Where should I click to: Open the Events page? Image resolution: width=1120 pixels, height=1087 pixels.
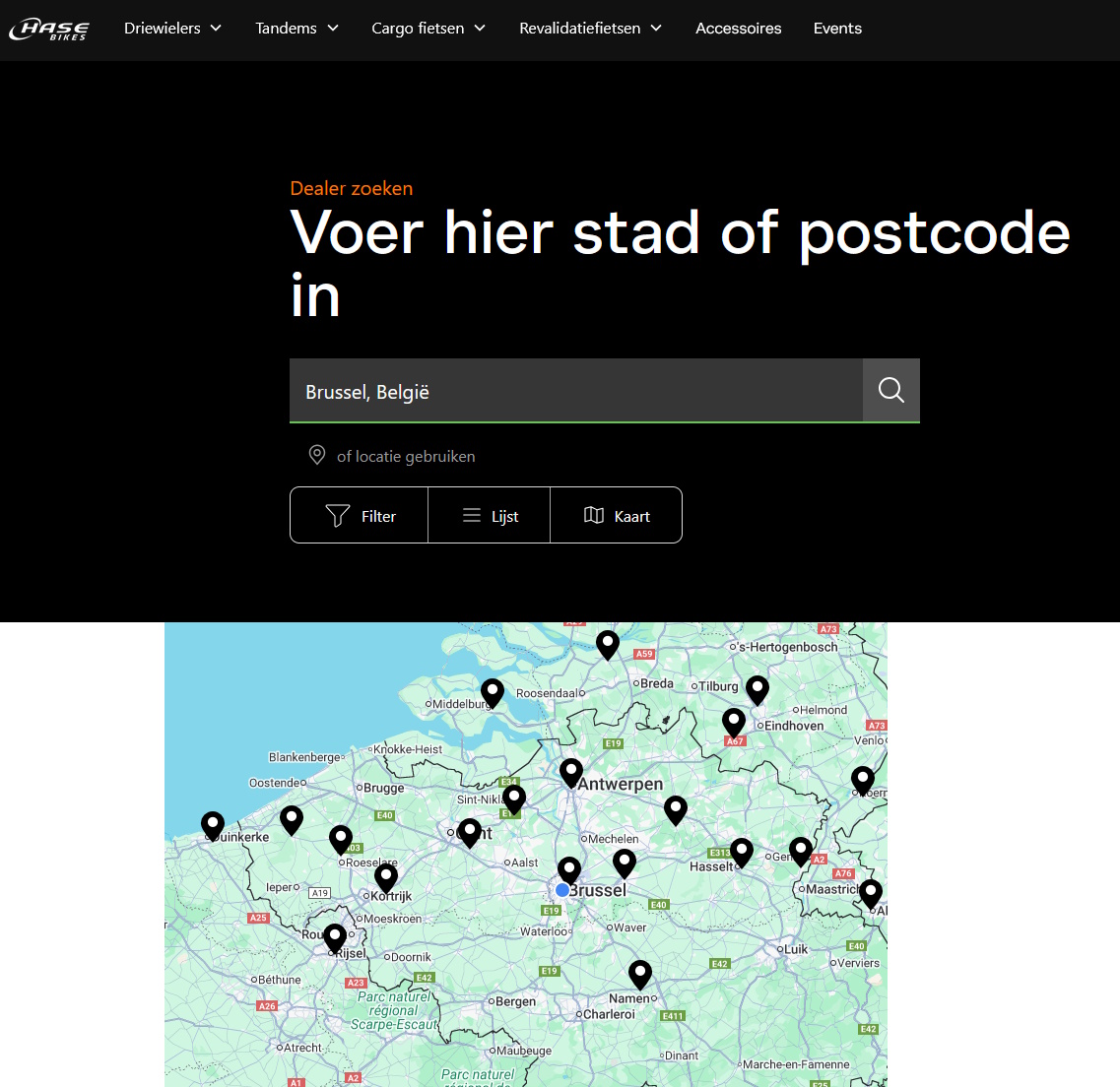point(837,29)
